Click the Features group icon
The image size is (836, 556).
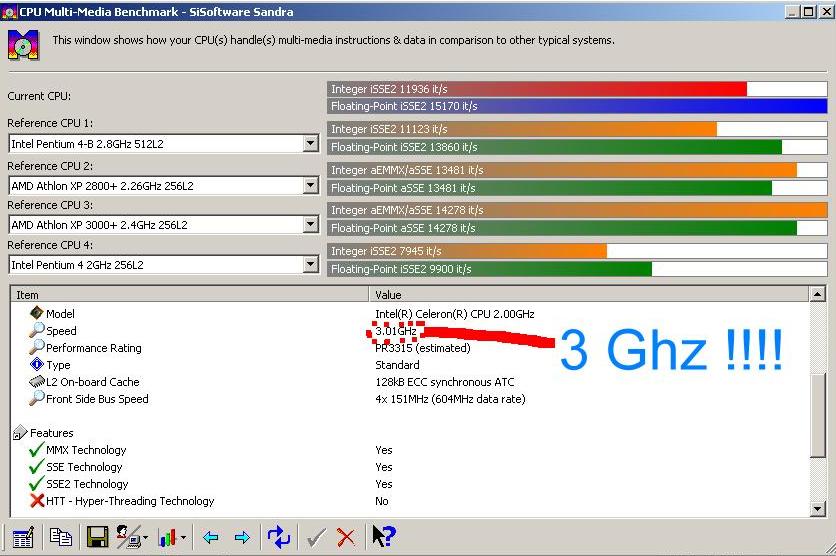click(x=20, y=432)
